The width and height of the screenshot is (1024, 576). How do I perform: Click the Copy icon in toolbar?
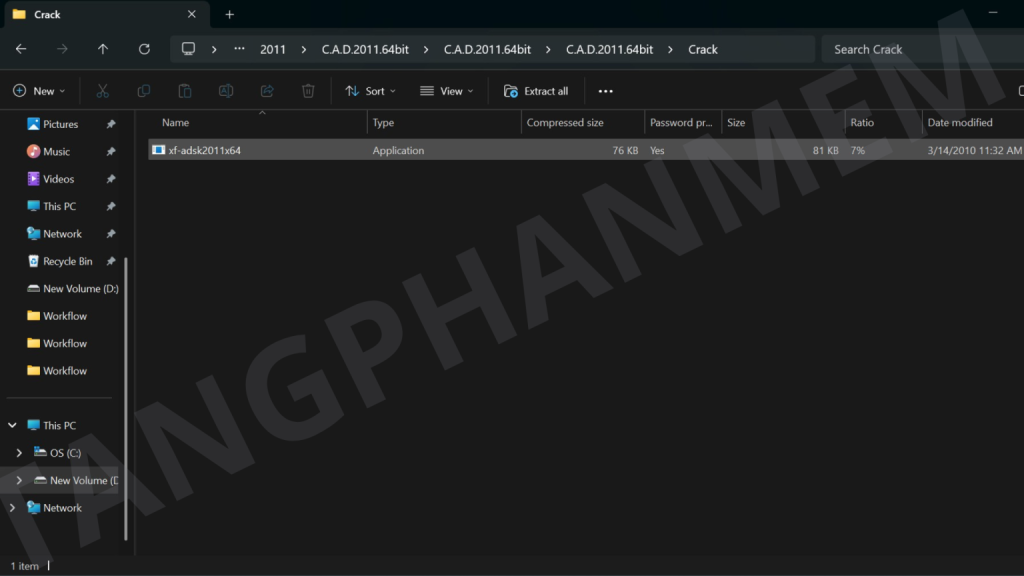(x=143, y=91)
